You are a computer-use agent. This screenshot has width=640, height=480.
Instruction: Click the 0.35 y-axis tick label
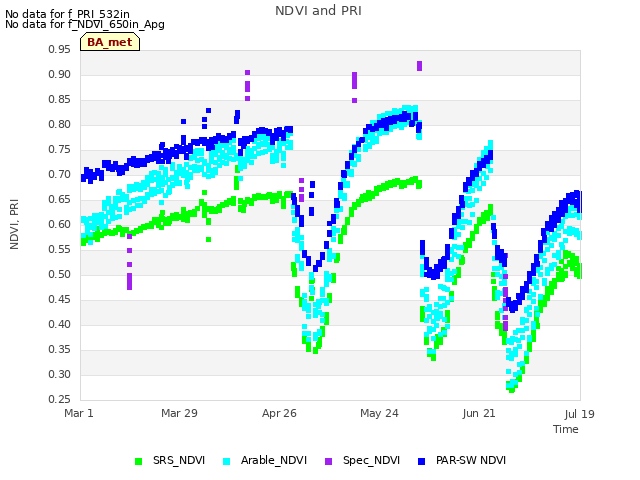(x=60, y=350)
